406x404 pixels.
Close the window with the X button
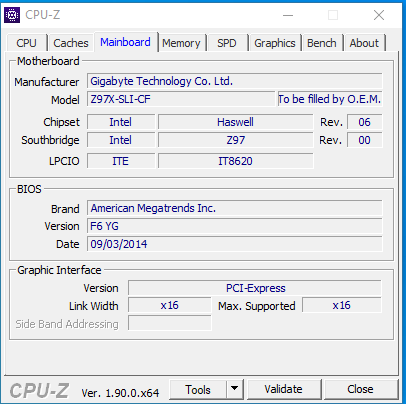[379, 15]
